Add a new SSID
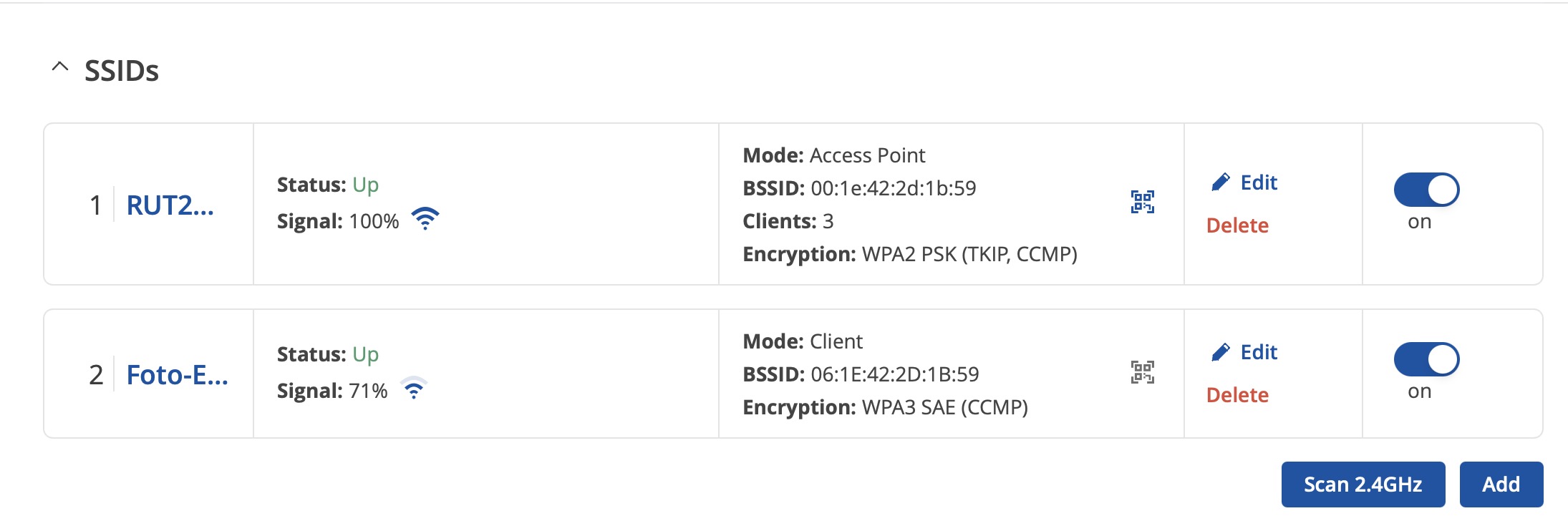This screenshot has width=1568, height=521. click(x=1501, y=485)
